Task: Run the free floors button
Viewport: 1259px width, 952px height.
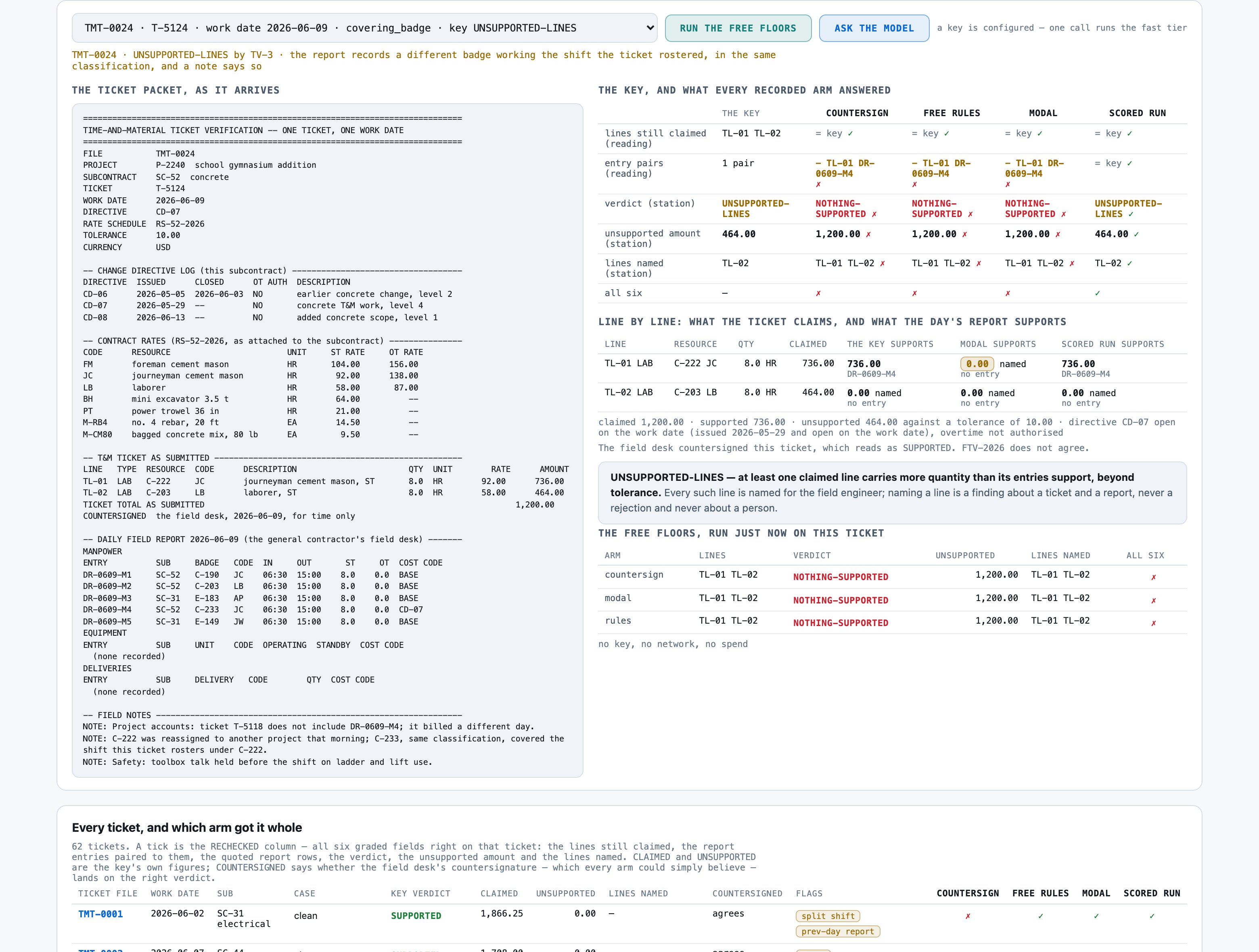Action: pos(738,28)
